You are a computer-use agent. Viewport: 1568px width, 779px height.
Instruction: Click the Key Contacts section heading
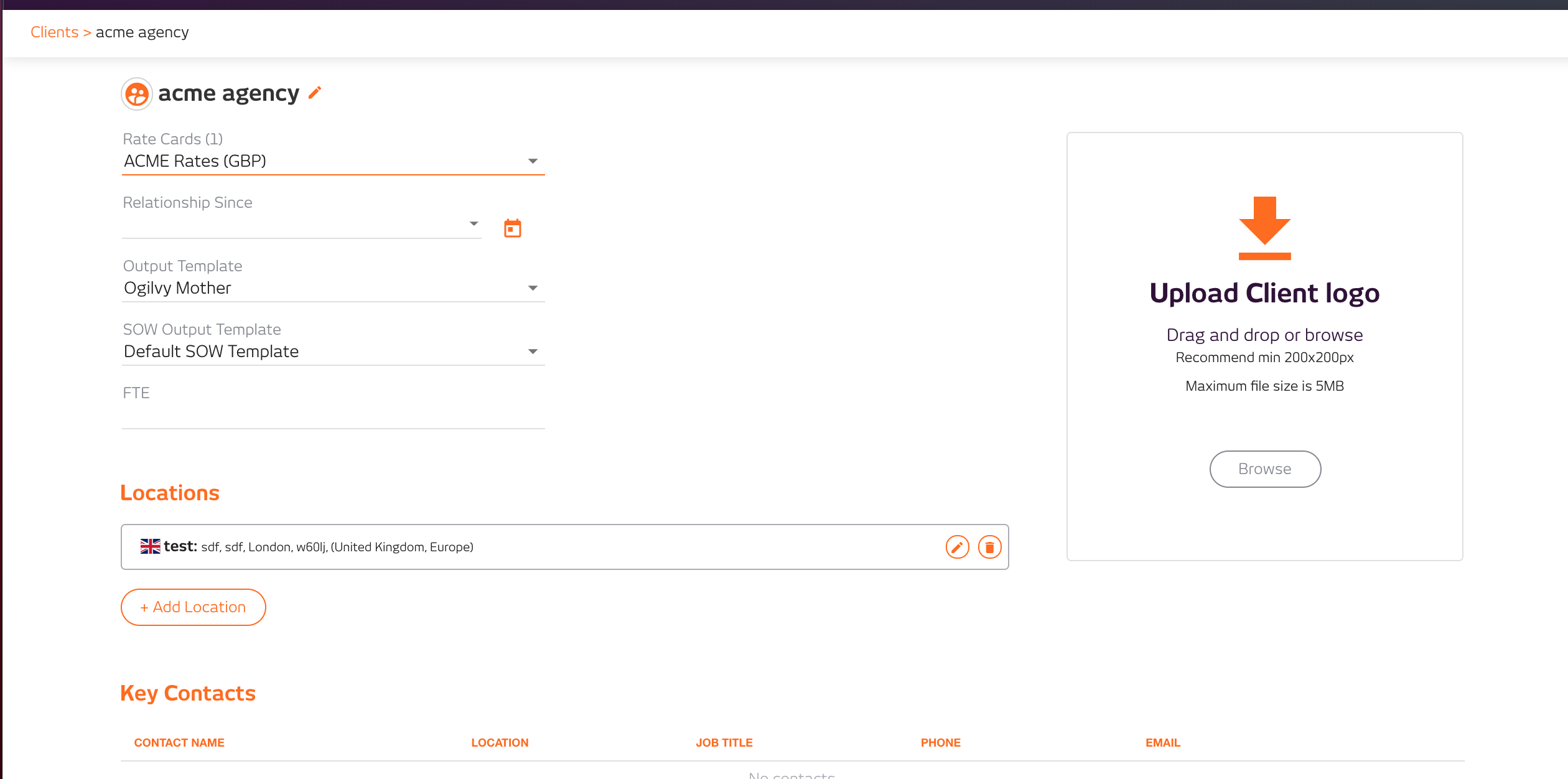188,693
